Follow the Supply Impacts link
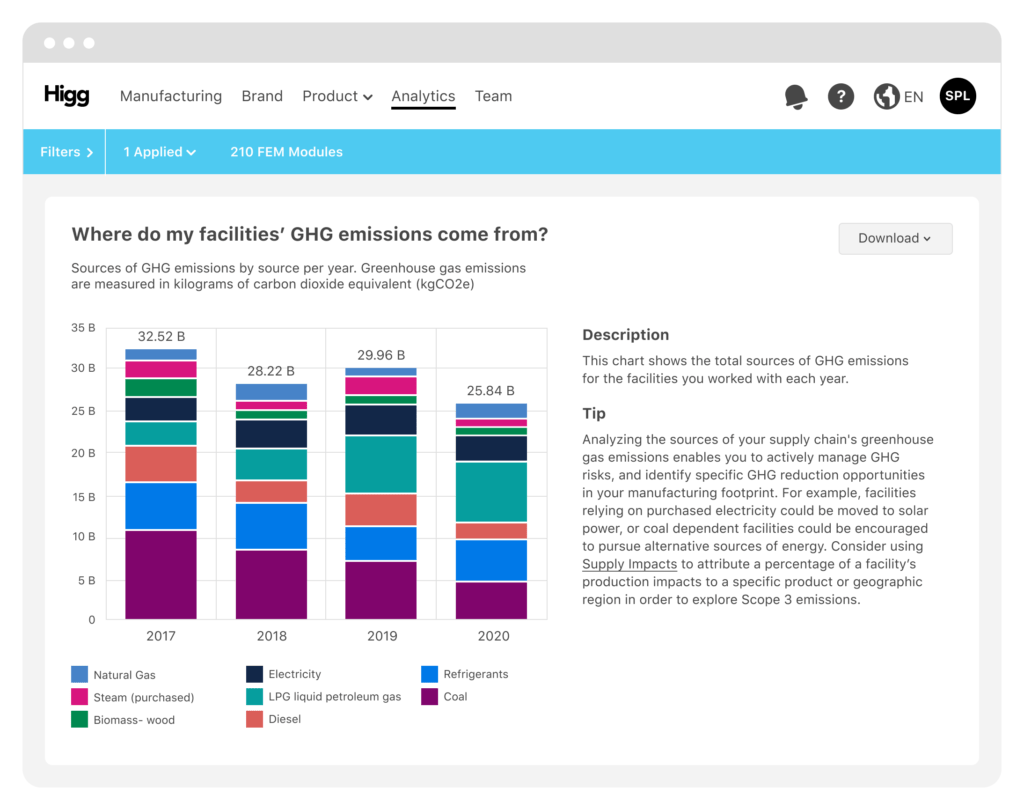 click(x=629, y=564)
